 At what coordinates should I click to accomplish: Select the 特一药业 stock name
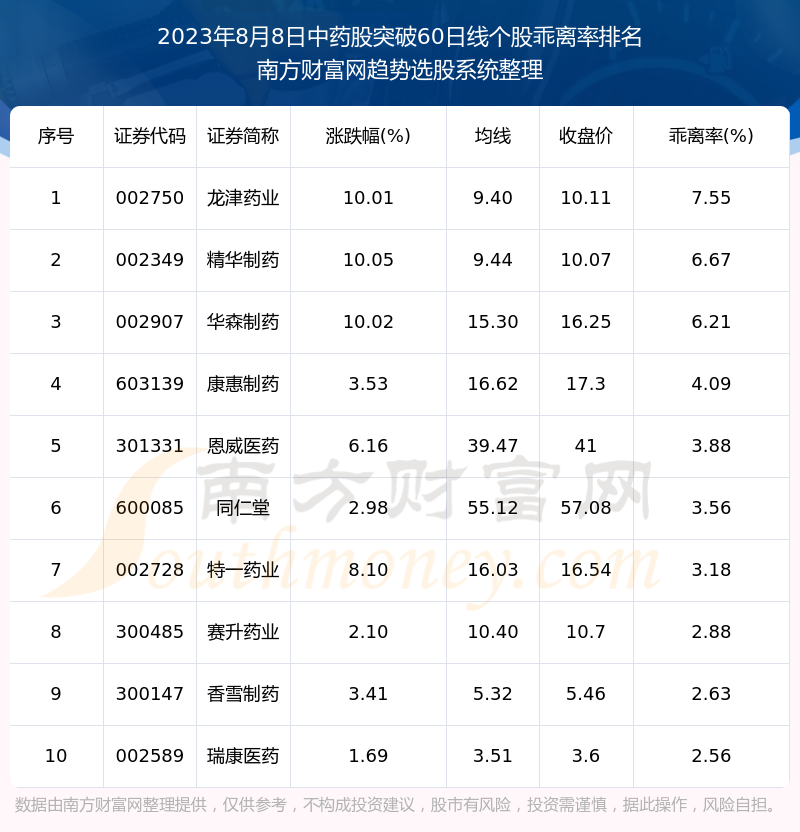pos(243,570)
